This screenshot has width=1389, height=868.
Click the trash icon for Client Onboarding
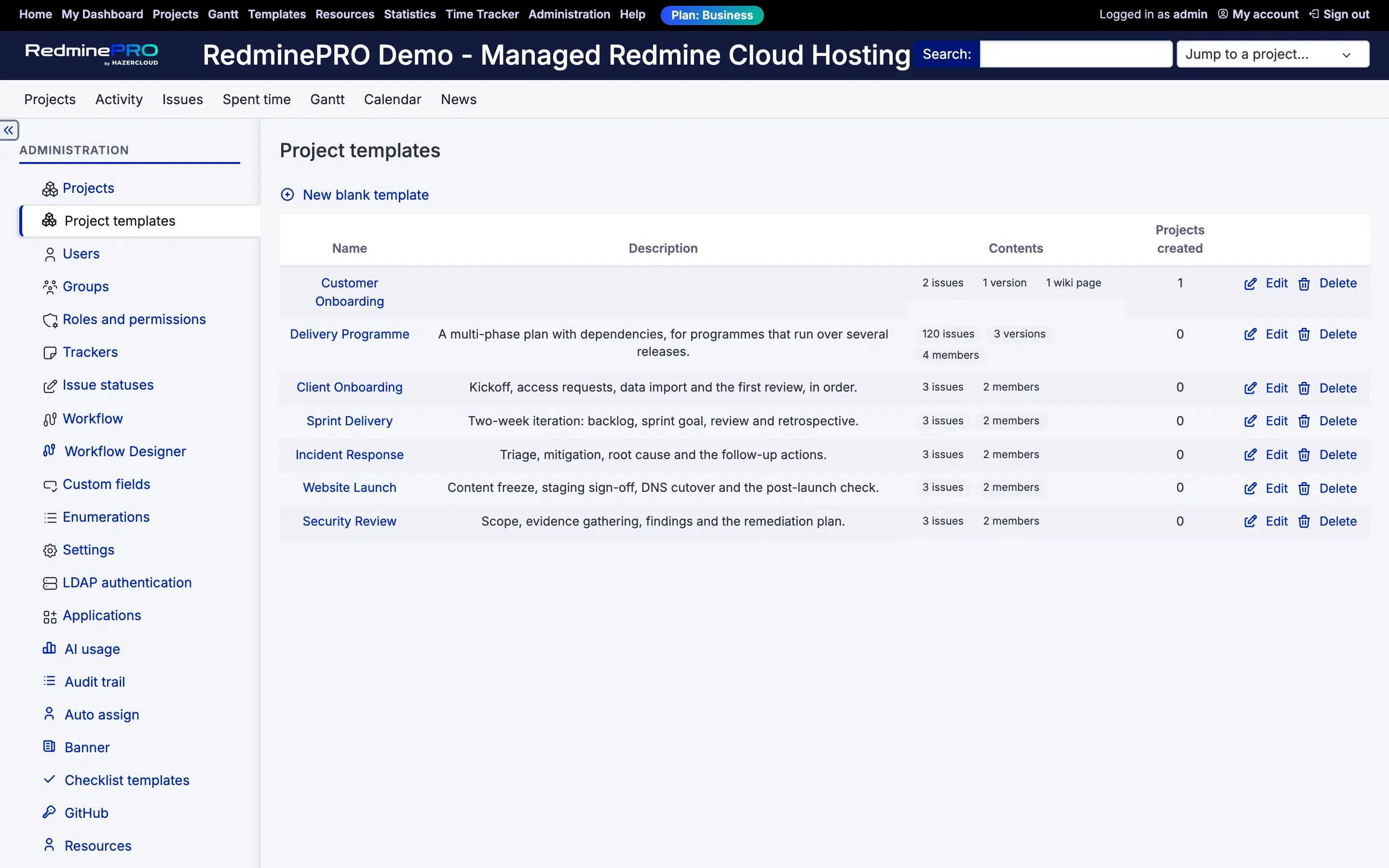point(1304,389)
